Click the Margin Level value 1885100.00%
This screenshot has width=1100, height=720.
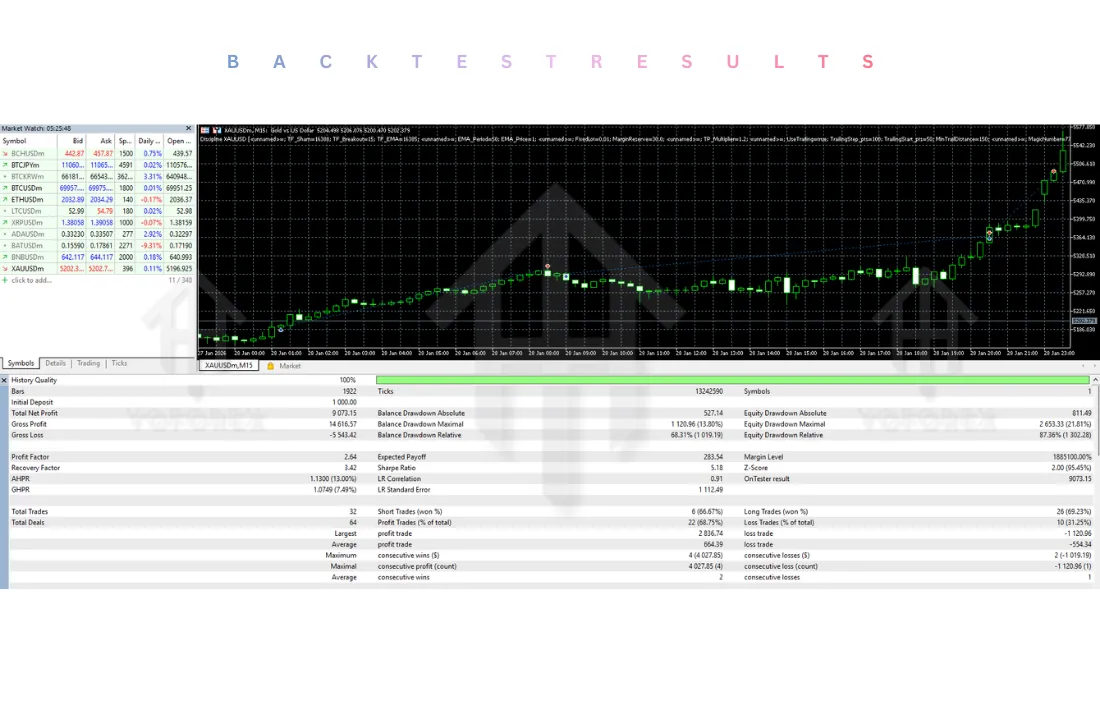(1072, 457)
